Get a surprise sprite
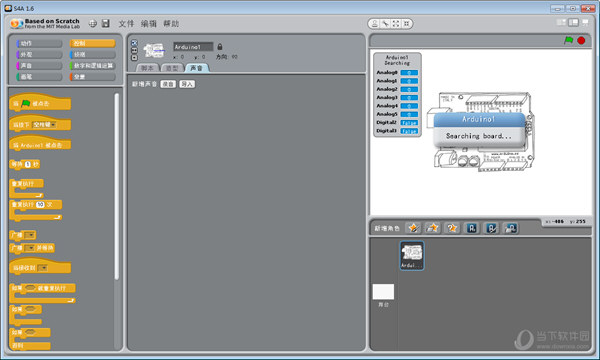Viewport: 600px width, 360px height. click(452, 228)
